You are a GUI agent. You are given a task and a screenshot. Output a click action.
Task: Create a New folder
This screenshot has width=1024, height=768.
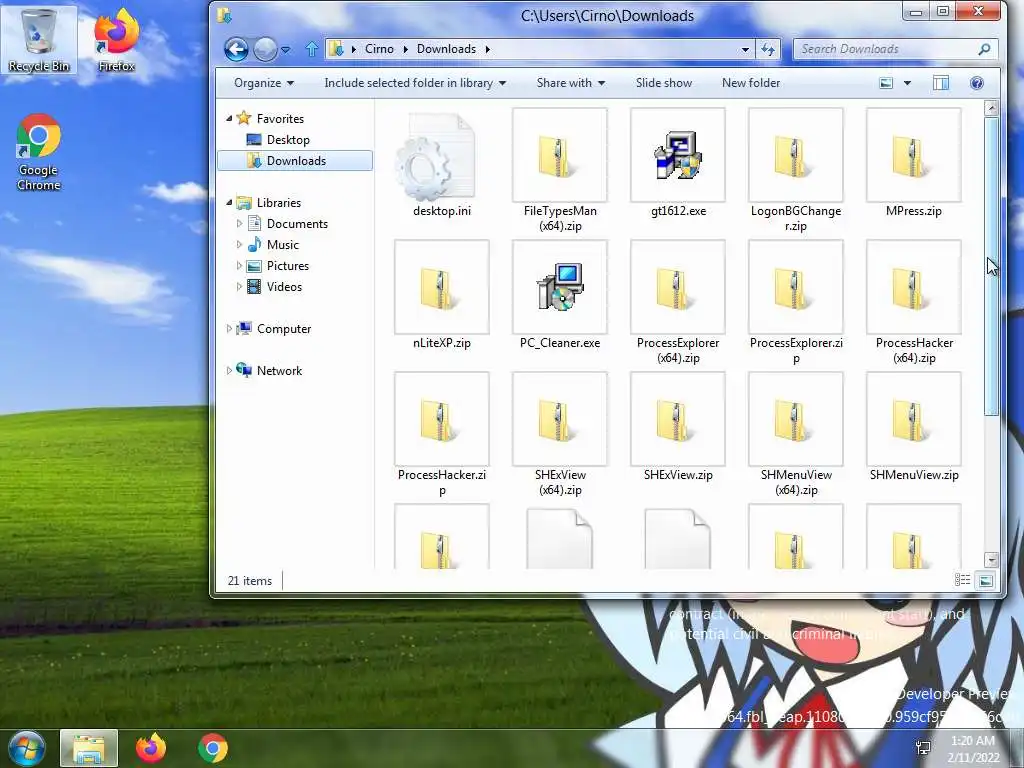point(751,83)
